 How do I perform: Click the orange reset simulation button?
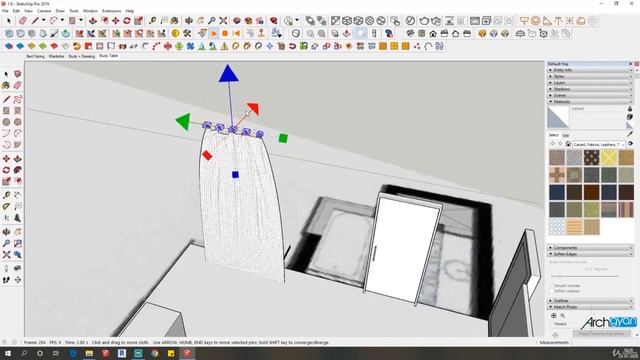tap(236, 34)
